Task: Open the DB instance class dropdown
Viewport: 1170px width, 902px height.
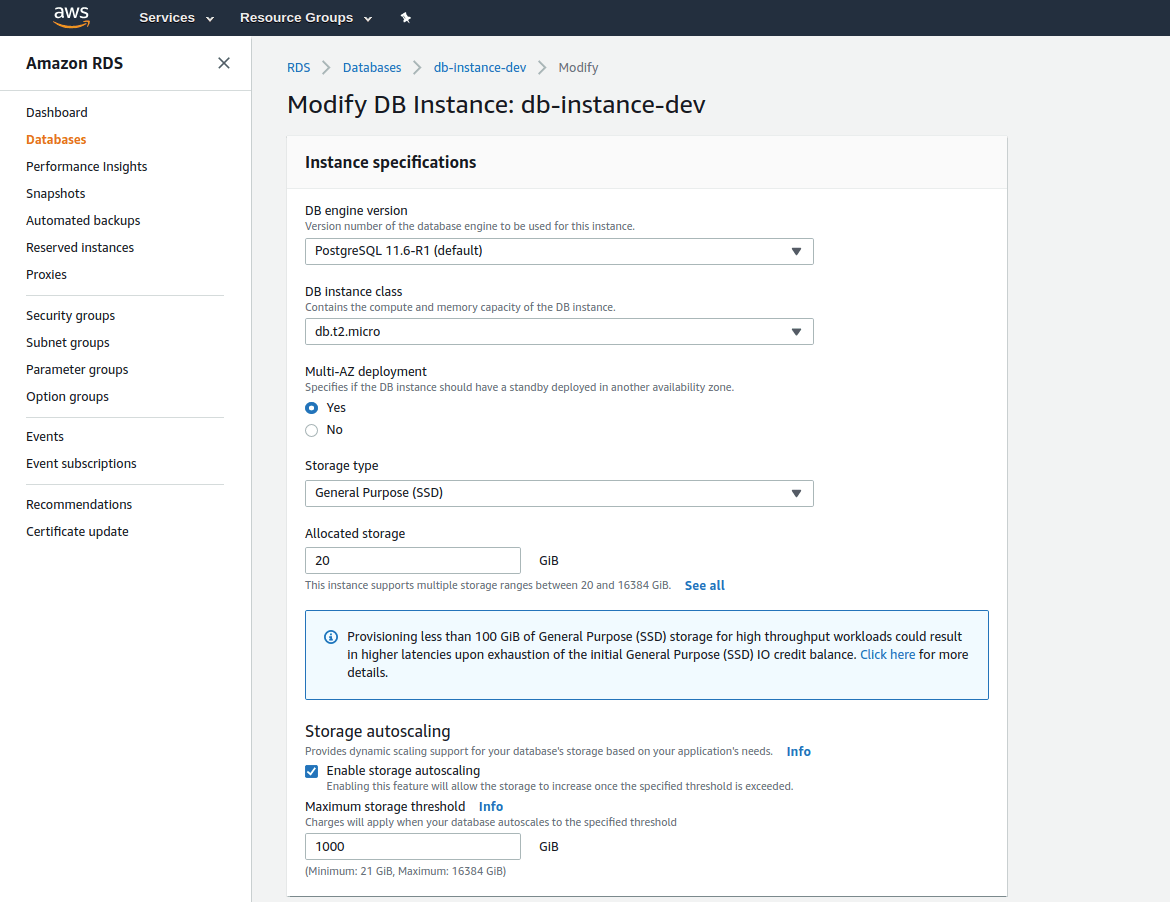Action: [x=797, y=331]
